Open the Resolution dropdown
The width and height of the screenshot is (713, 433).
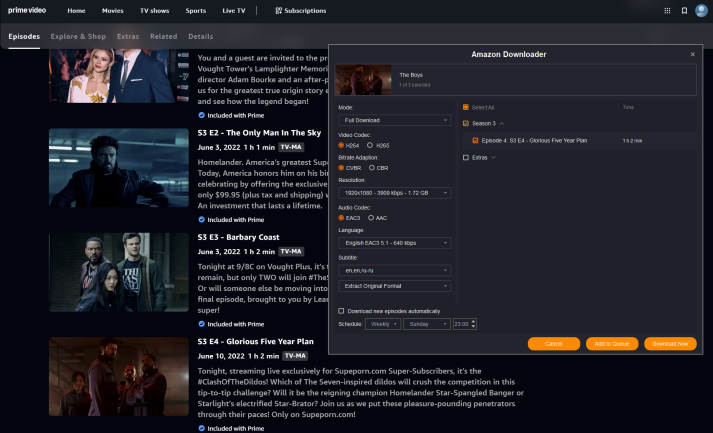394,192
